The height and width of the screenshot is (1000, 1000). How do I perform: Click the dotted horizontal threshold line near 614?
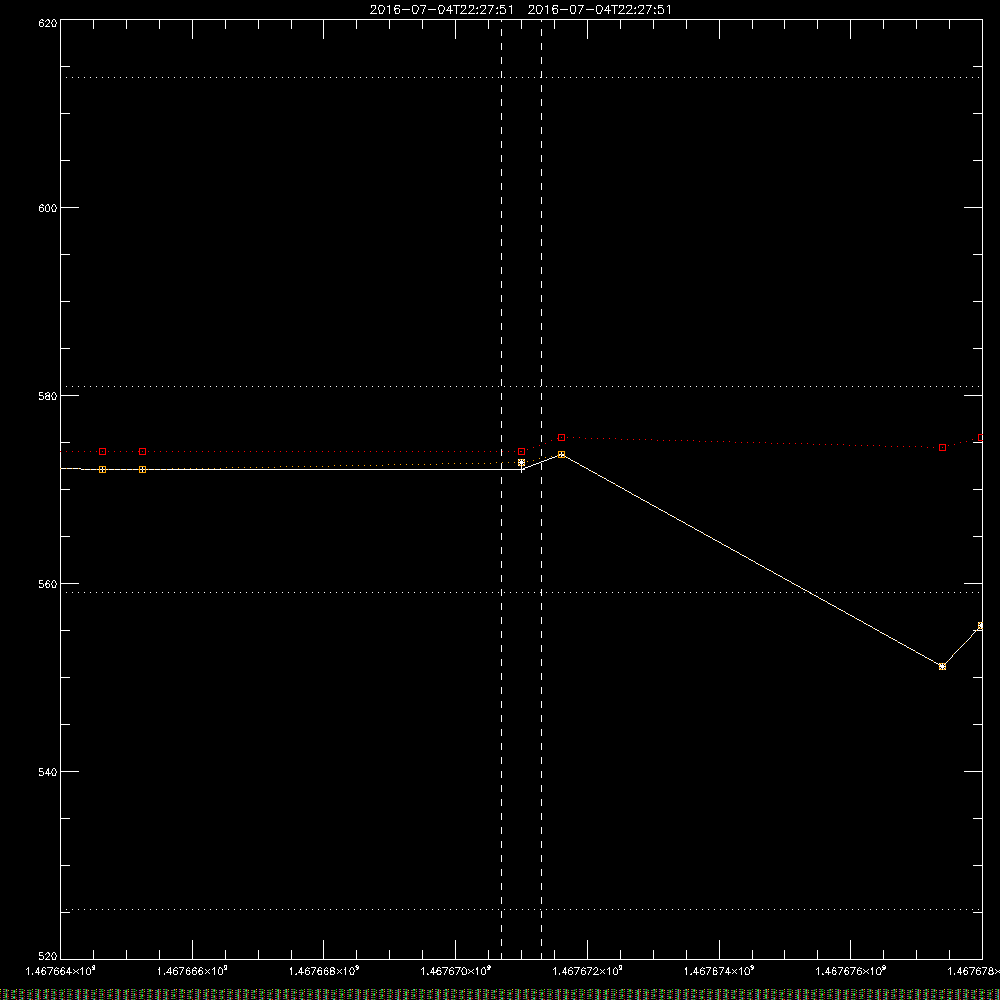521,78
